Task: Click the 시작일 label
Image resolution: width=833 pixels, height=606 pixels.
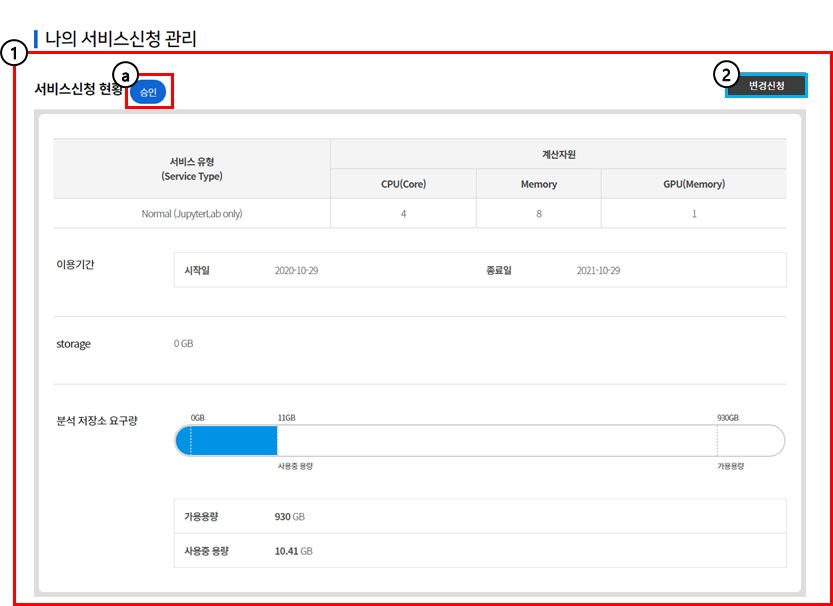Action: 197,270
